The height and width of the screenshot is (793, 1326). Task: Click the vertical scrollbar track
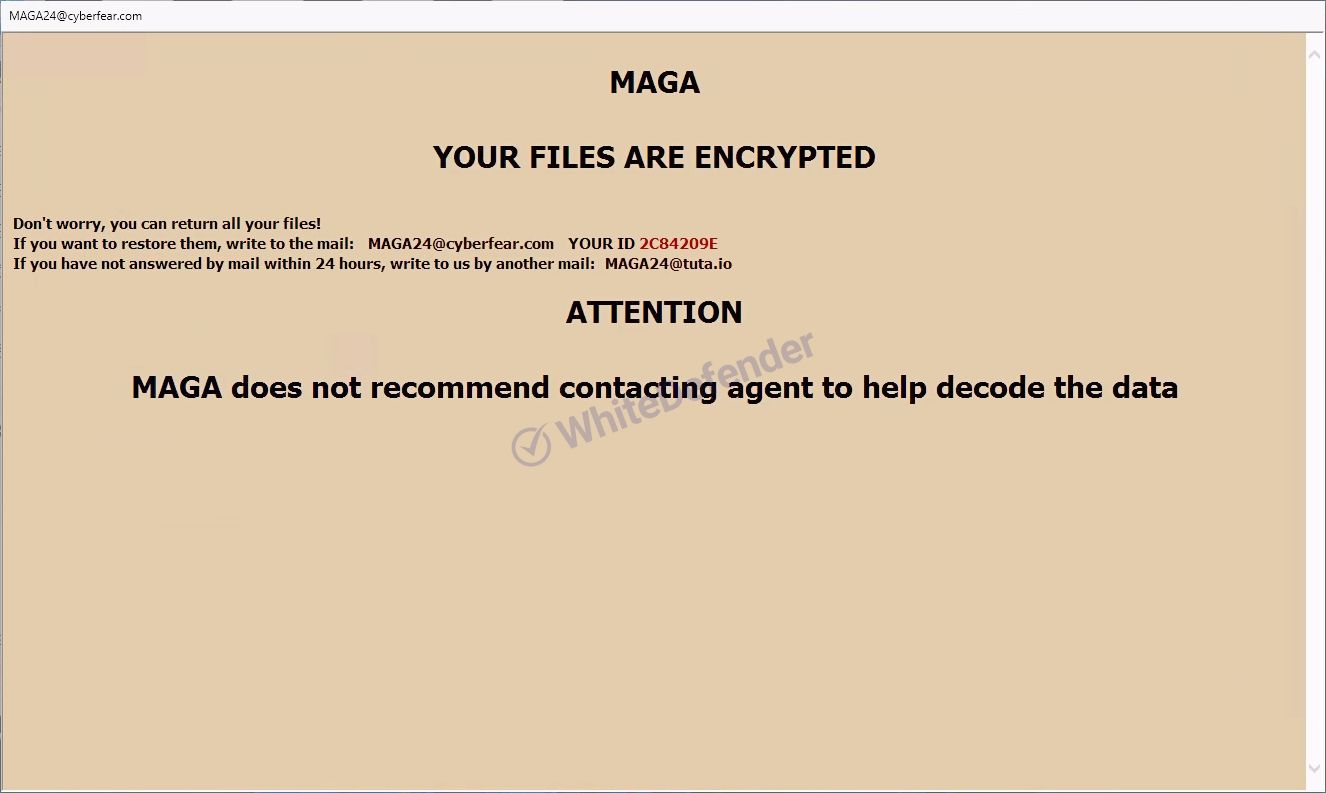[x=1315, y=410]
